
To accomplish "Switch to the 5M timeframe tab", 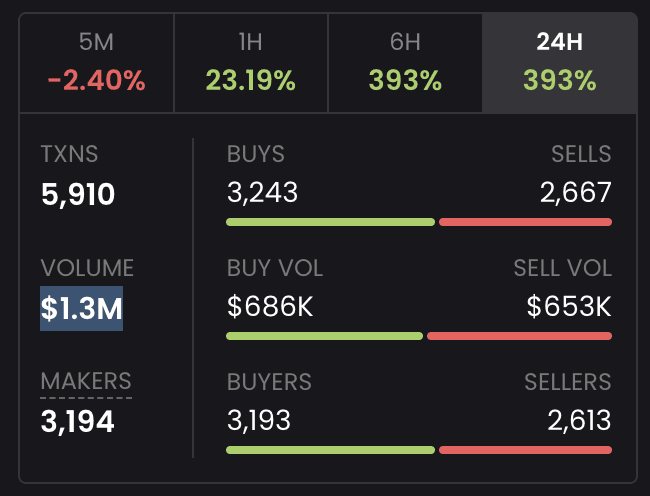I will (97, 63).
